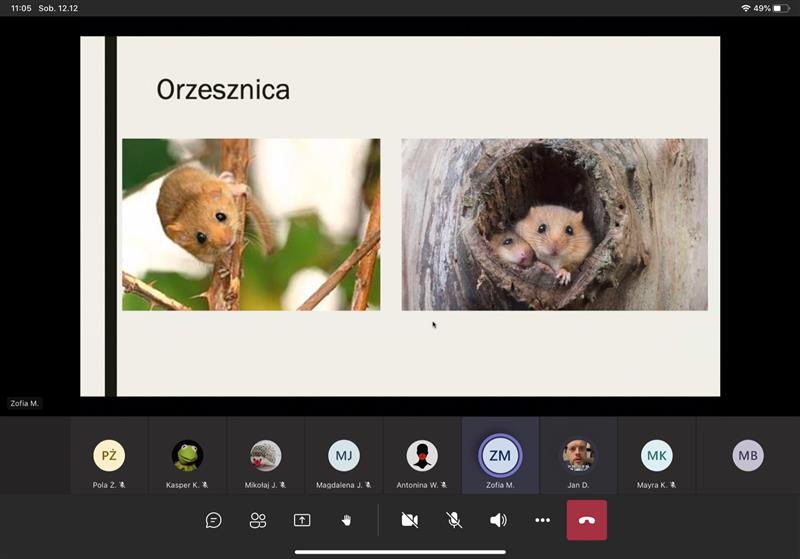Tap Zofia M. presenter avatar

[500, 456]
